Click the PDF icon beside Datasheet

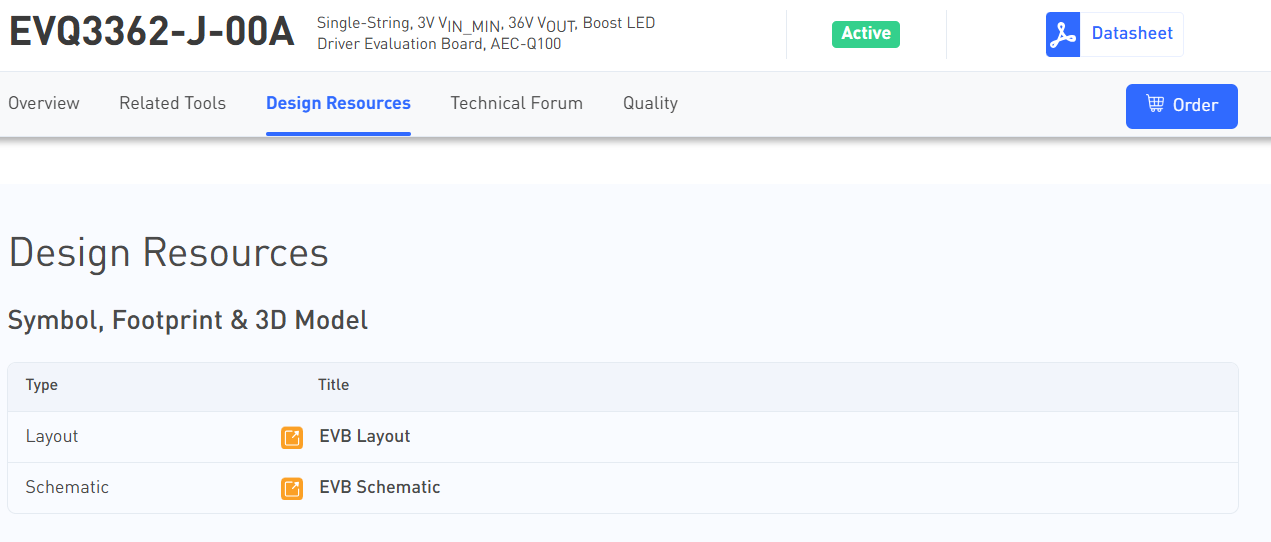point(1063,35)
